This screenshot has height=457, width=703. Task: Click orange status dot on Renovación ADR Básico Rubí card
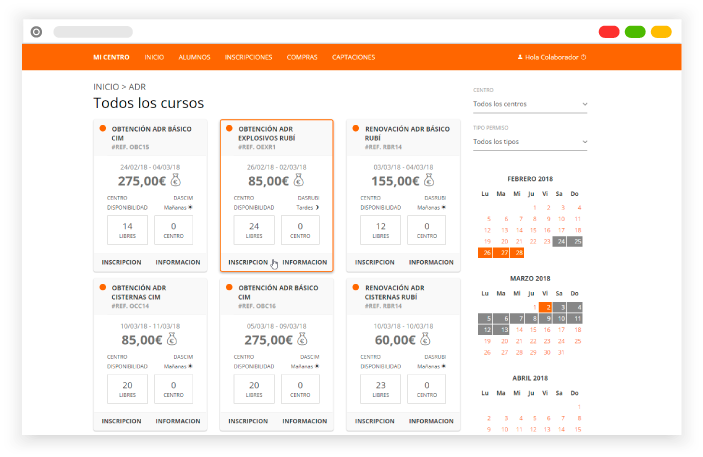coord(356,128)
